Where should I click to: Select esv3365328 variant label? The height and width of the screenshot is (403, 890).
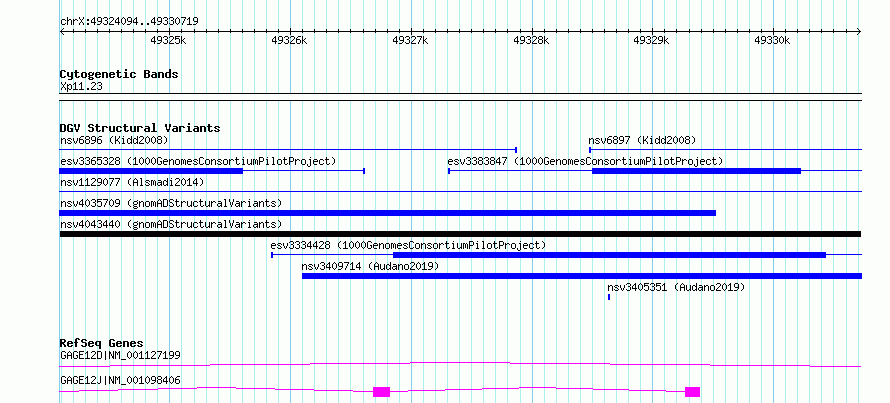pos(198,161)
